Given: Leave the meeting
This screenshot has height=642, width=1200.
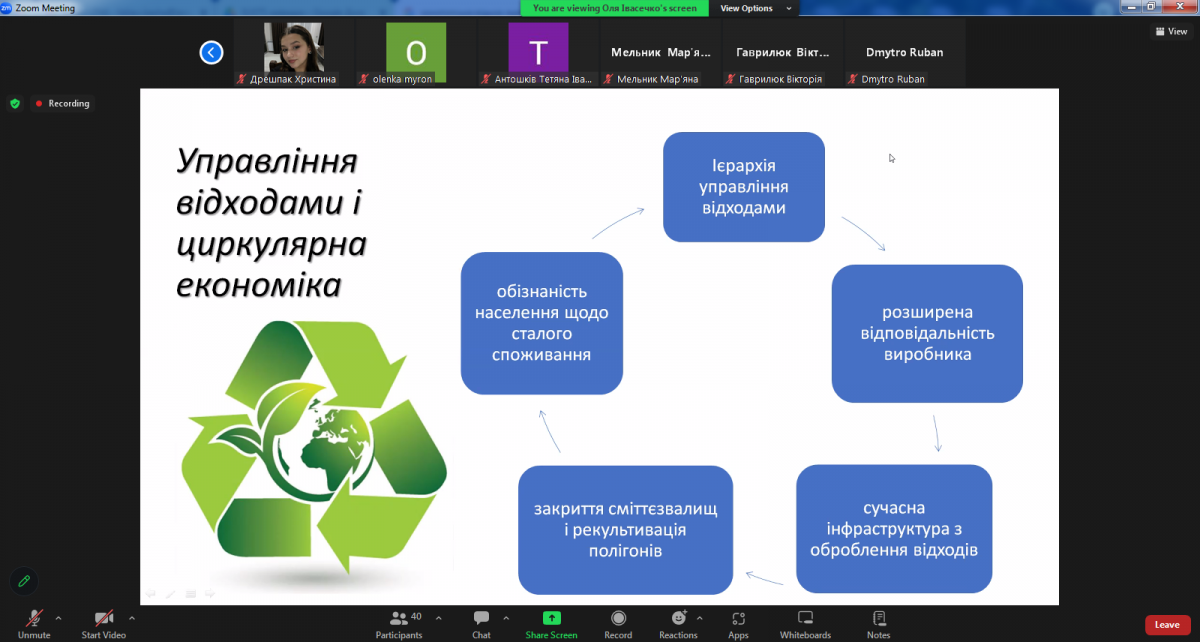Looking at the screenshot, I should tap(1167, 624).
